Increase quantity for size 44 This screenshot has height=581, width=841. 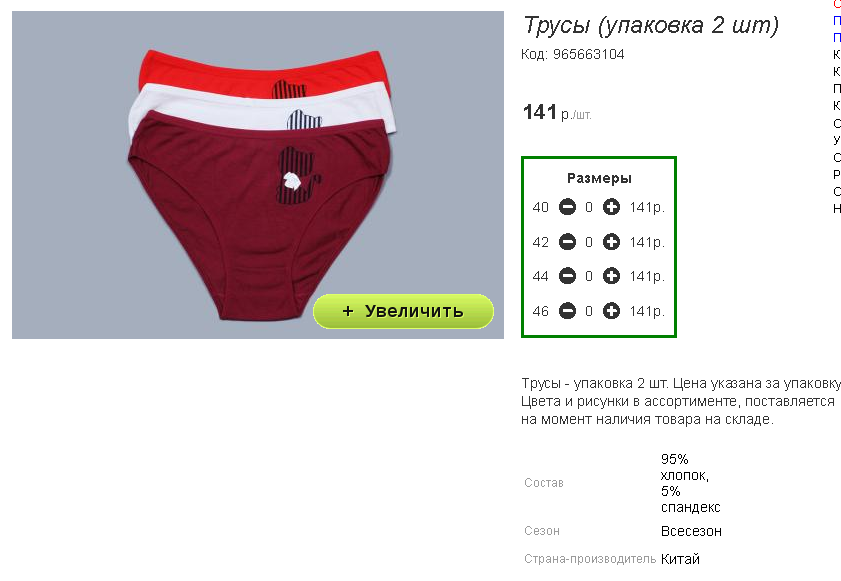click(x=611, y=276)
